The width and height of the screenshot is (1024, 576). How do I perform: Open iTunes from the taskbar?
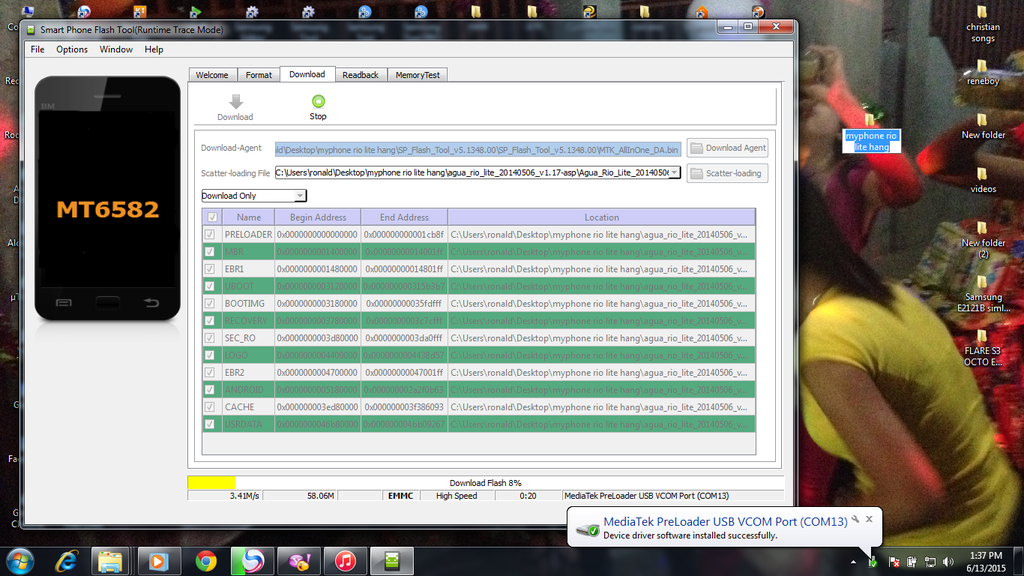point(345,562)
